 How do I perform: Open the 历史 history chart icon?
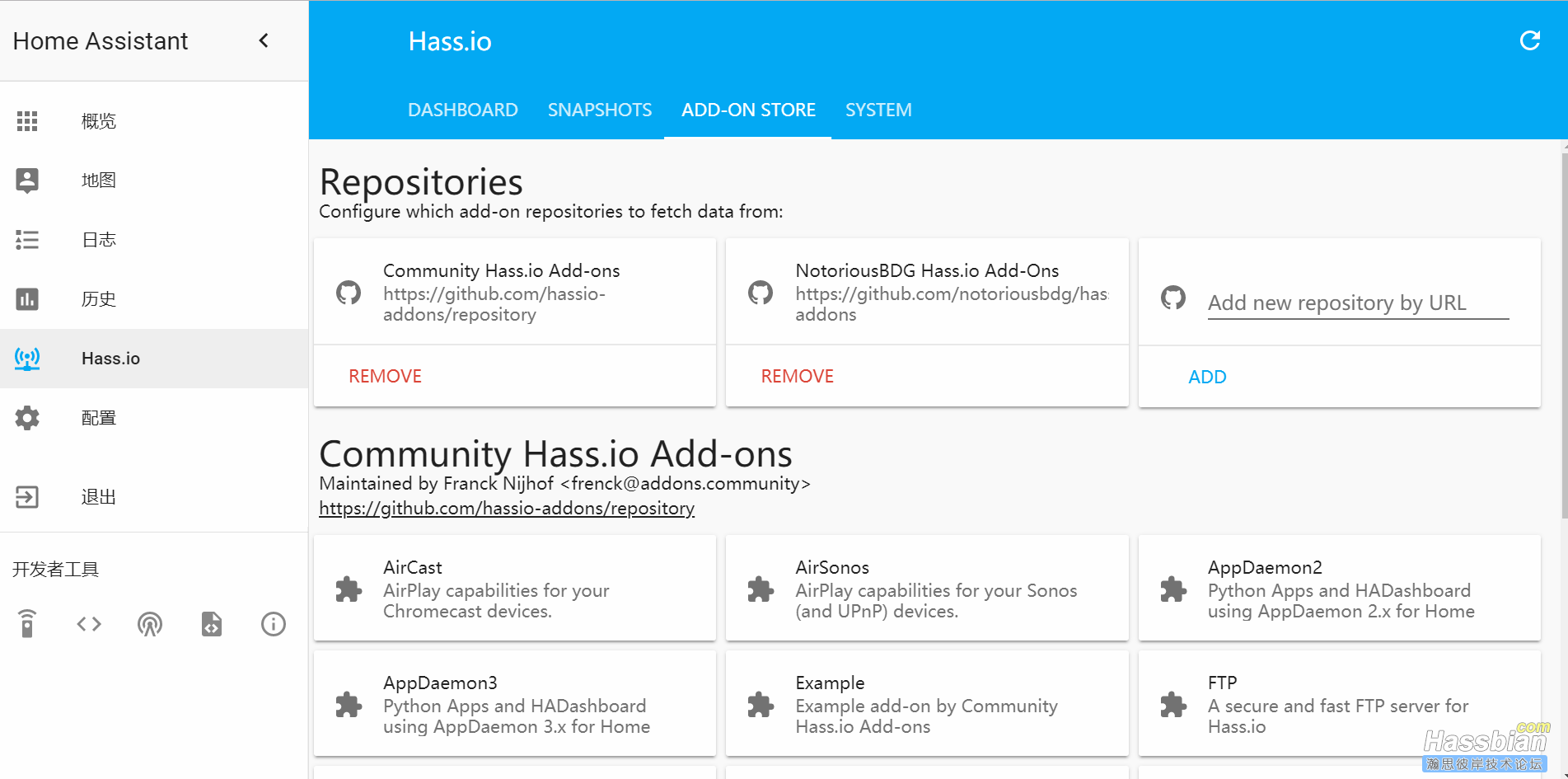click(x=27, y=299)
